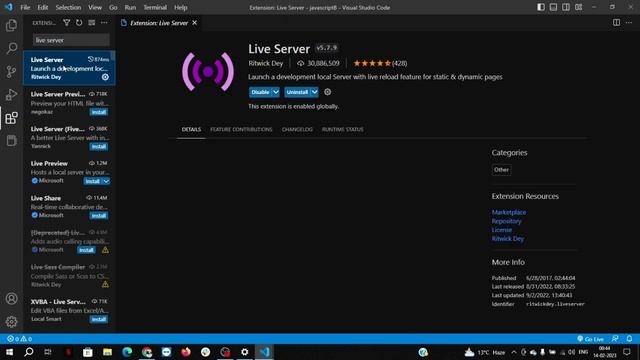Expand the Uninstall dropdown arrow

[314, 92]
